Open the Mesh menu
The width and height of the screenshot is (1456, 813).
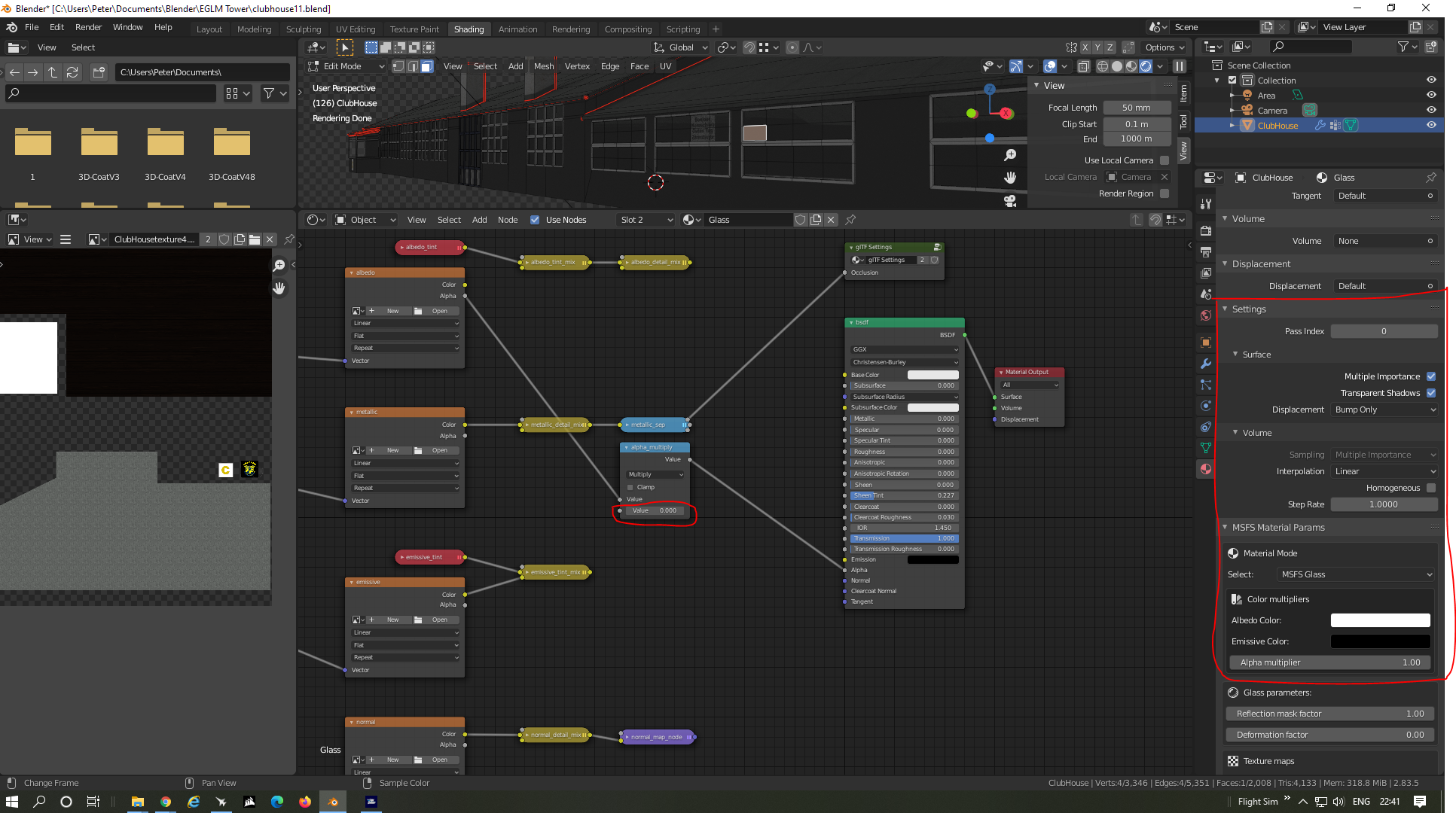[x=543, y=66]
